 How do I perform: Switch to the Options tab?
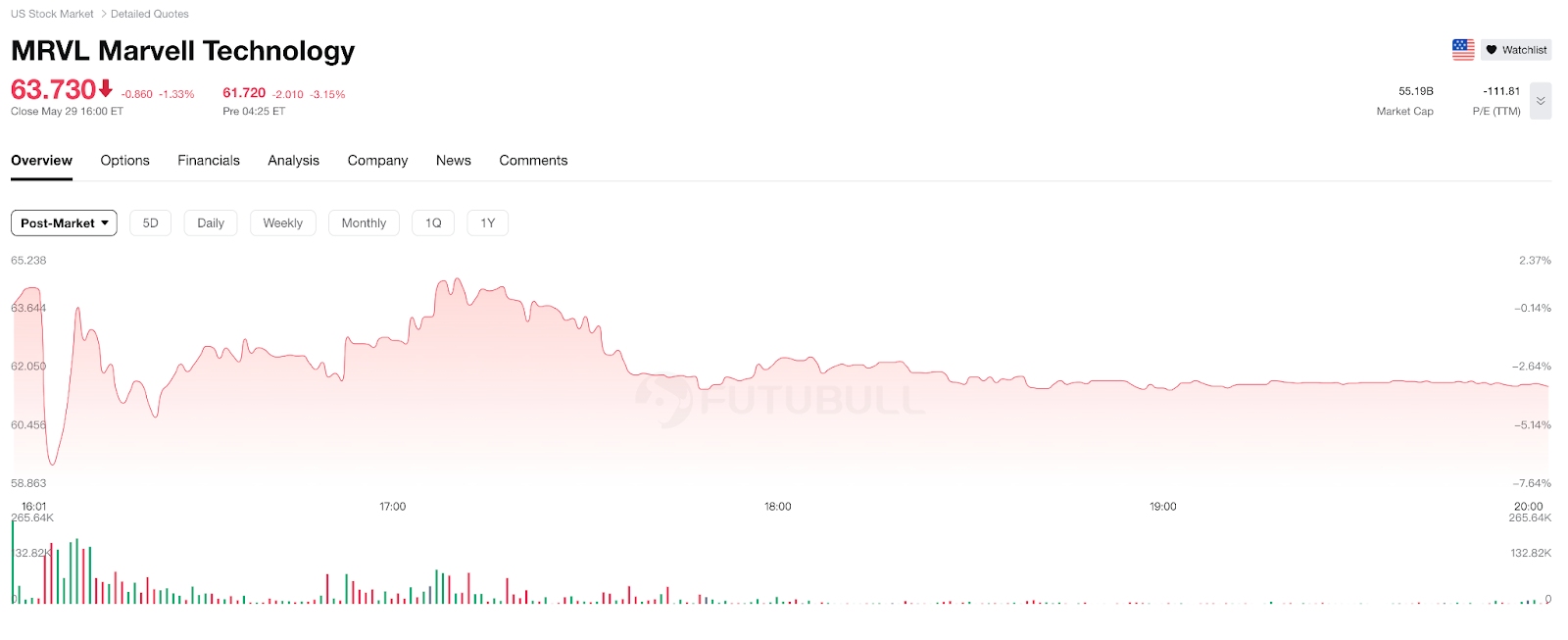[124, 160]
